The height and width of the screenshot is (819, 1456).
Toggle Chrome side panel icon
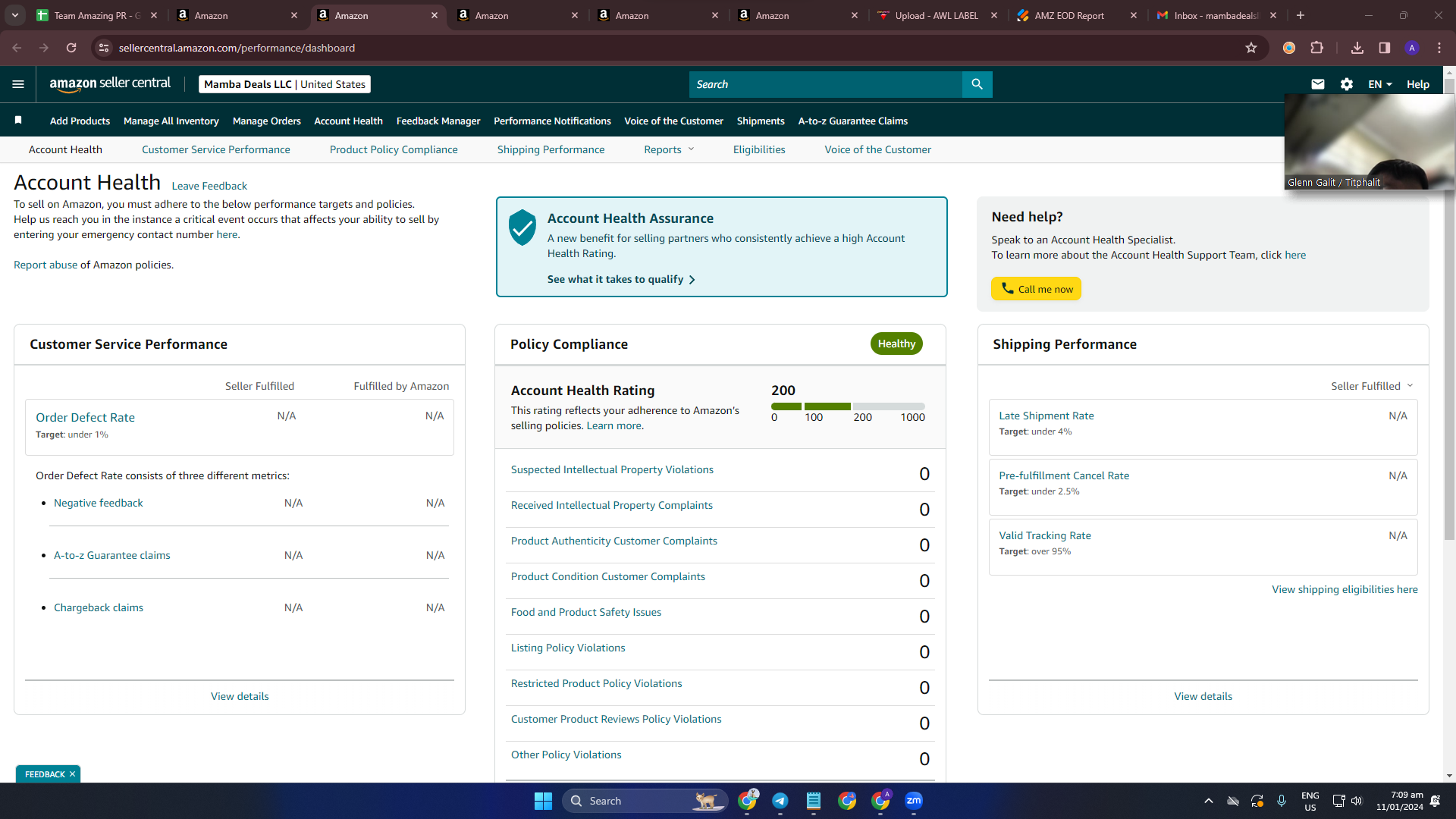tap(1385, 48)
